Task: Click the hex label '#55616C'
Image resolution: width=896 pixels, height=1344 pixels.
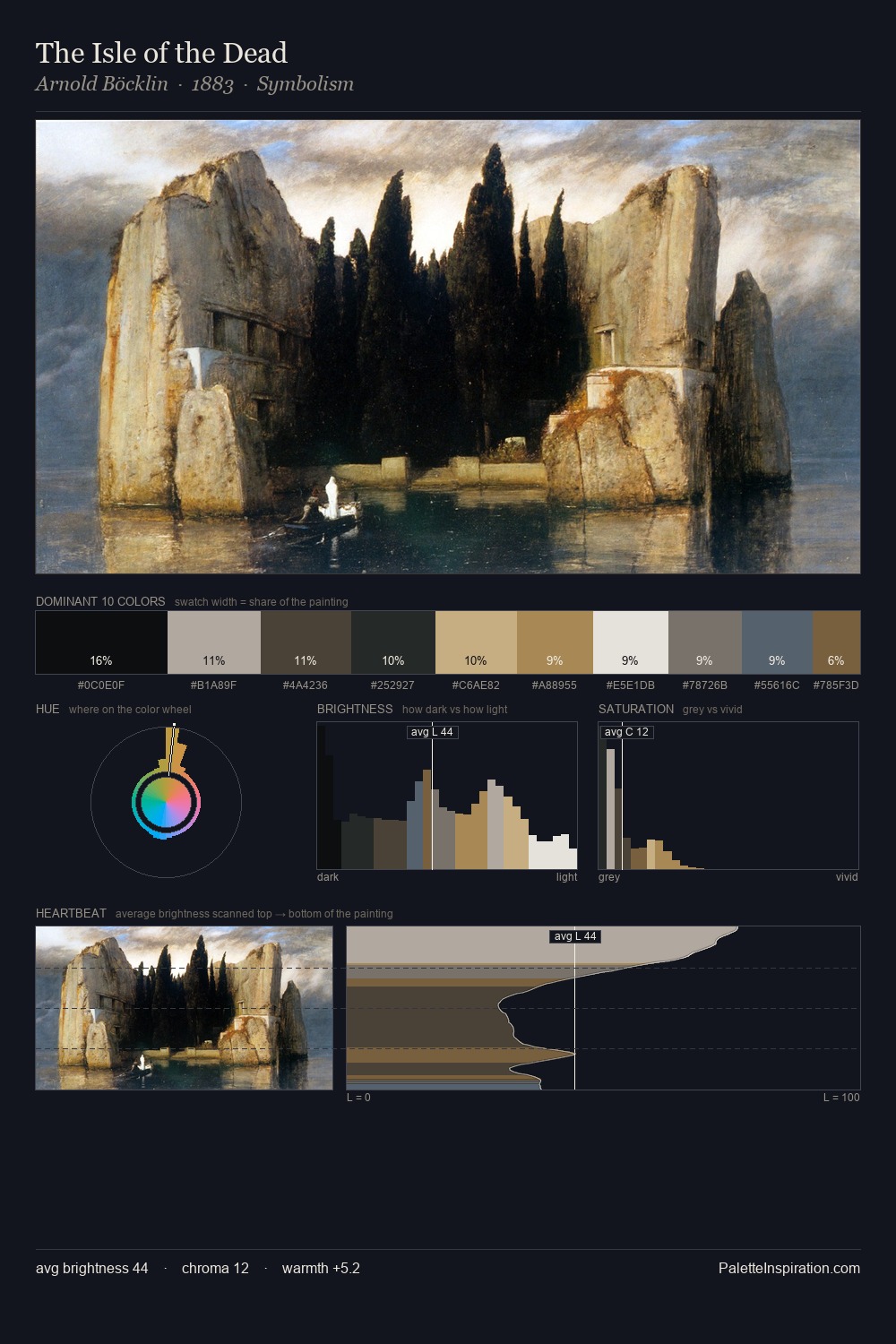Action: pos(777,685)
